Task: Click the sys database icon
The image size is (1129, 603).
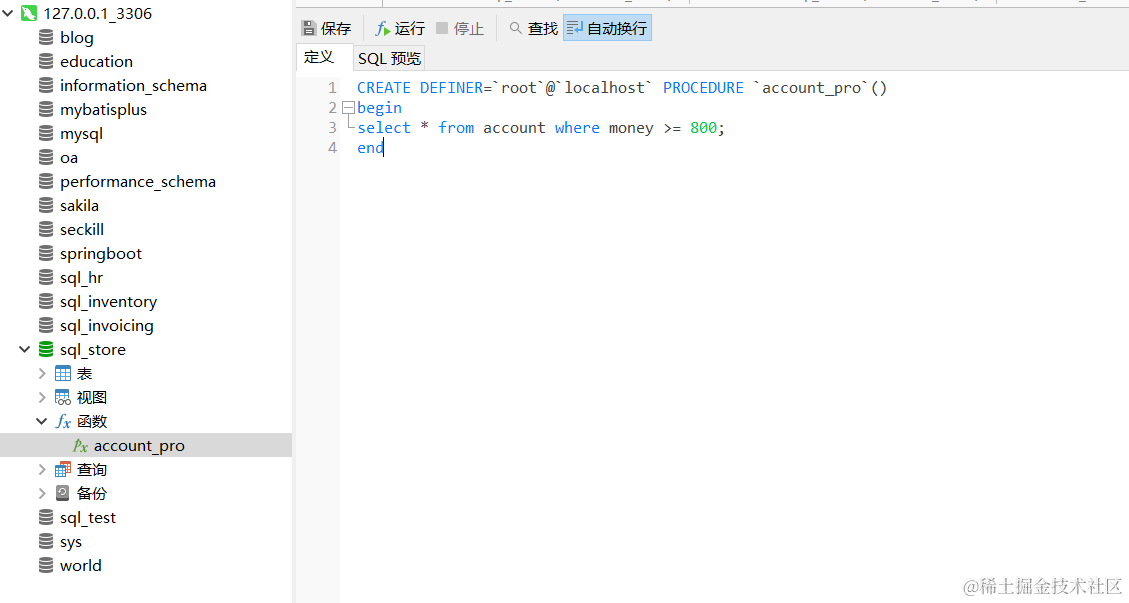Action: coord(46,541)
